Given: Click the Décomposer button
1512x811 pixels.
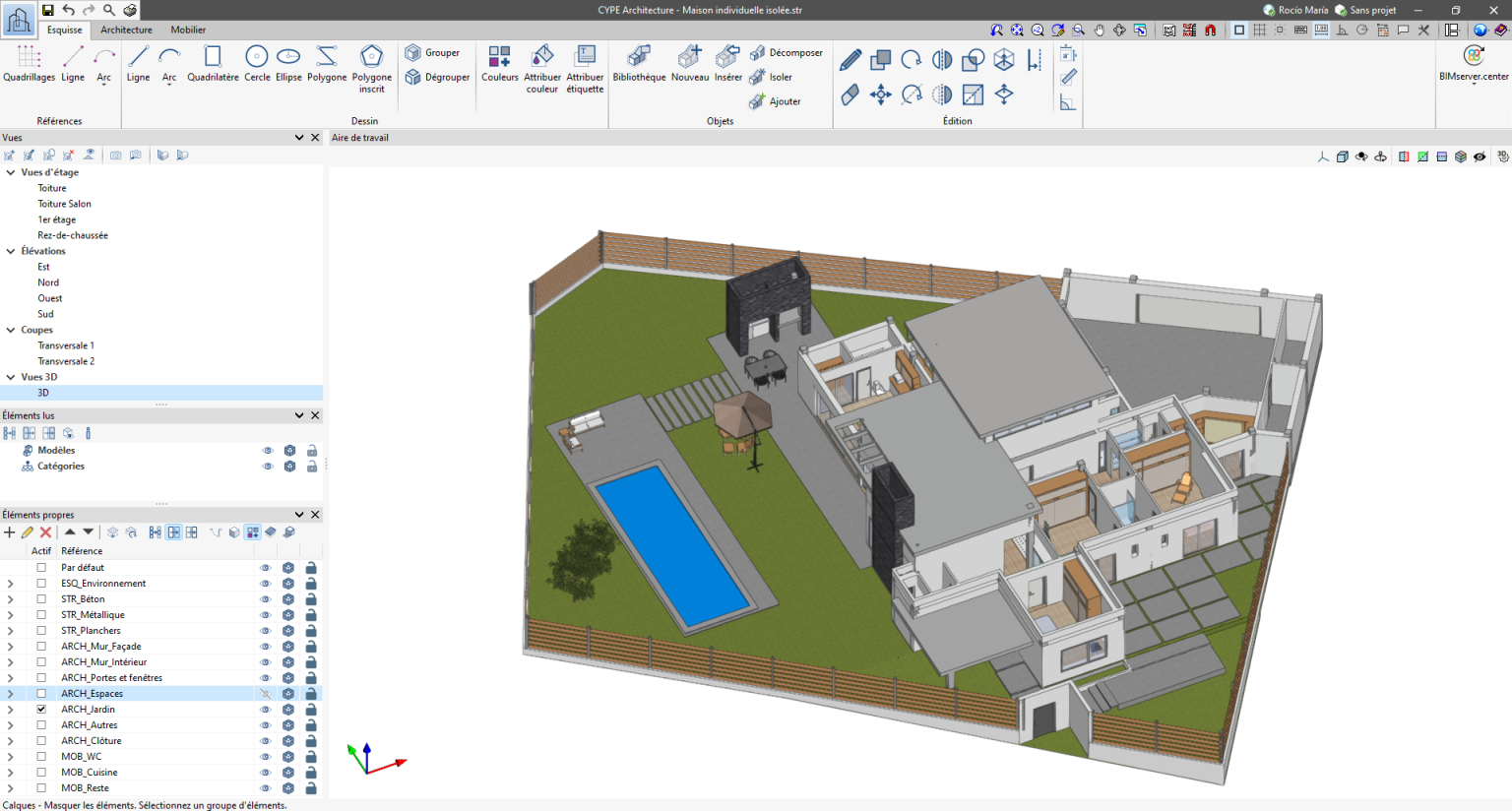Looking at the screenshot, I should pos(786,52).
